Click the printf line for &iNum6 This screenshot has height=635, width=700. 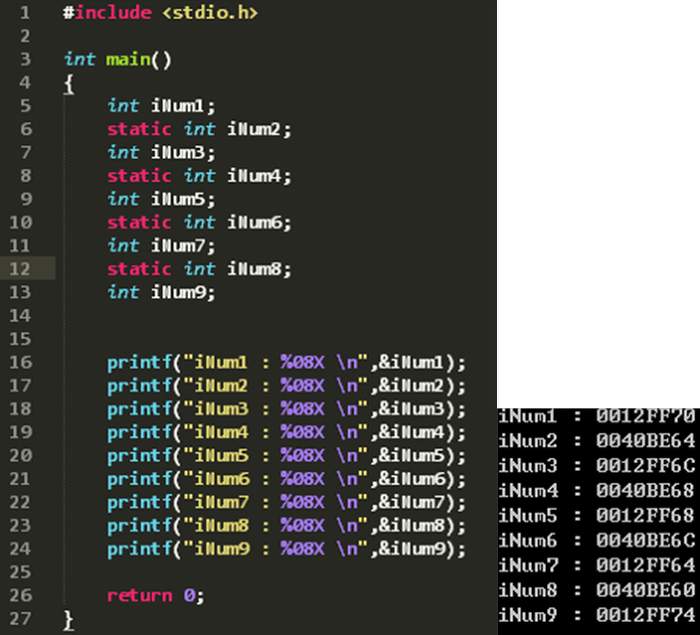[x=286, y=479]
